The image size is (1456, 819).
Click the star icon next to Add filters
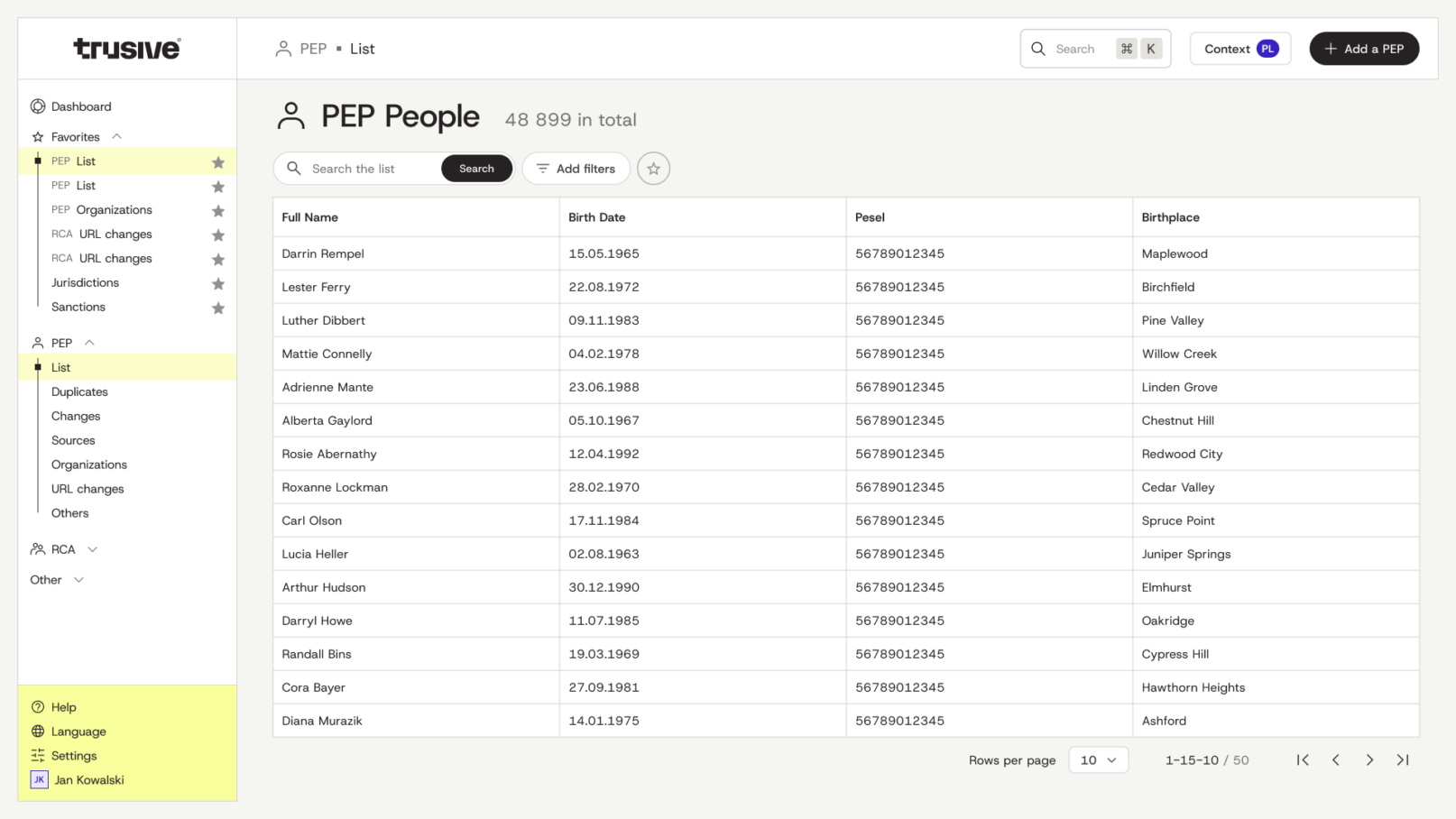pos(653,169)
